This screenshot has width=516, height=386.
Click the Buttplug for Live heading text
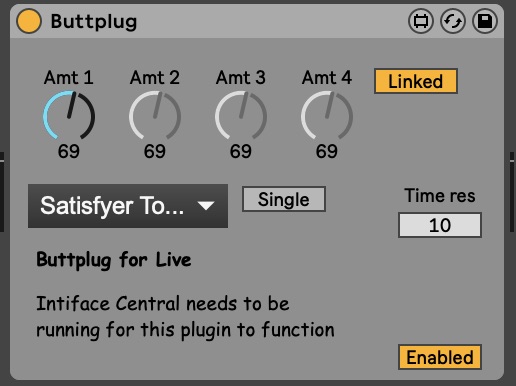[x=114, y=260]
